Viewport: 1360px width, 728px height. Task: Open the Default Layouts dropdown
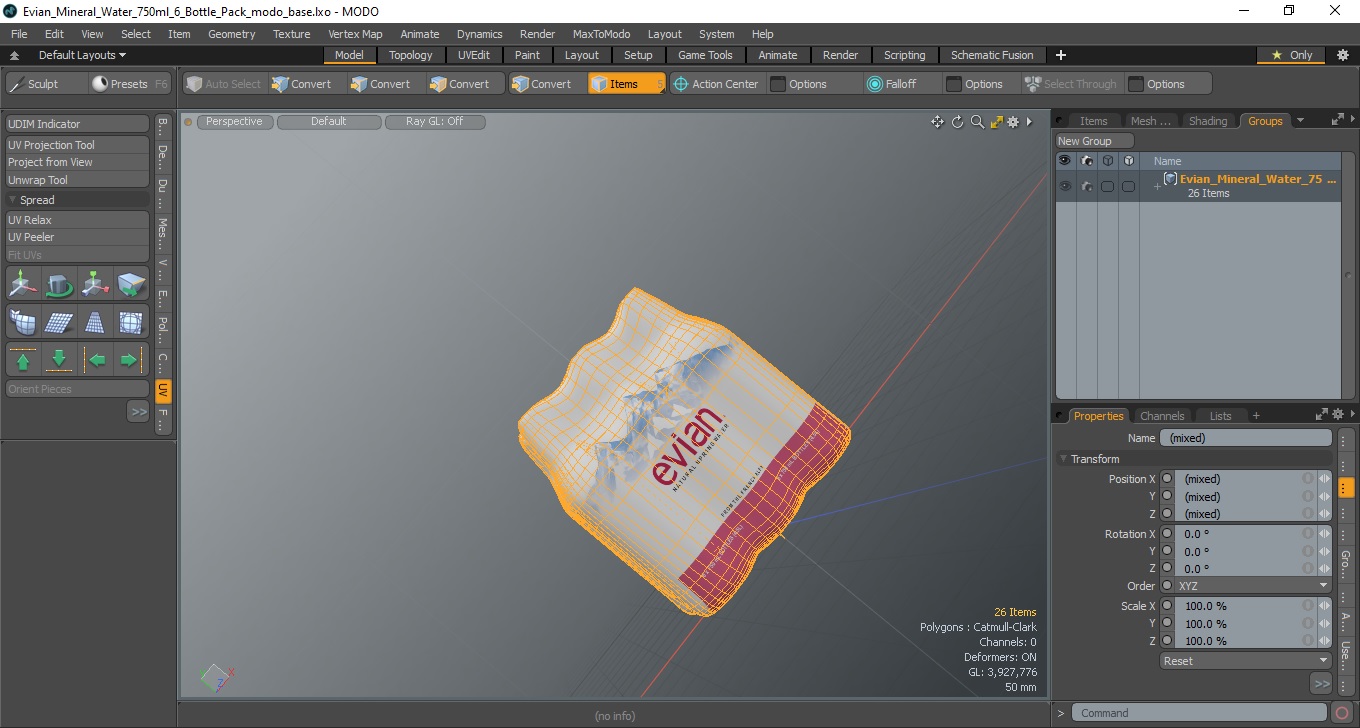click(x=82, y=55)
